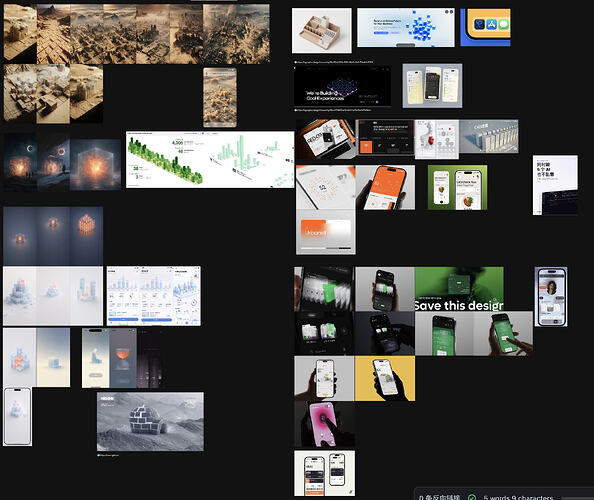Select the food app phones on green
Screen dimensions: 594x500
pyautogui.click(x=458, y=187)
